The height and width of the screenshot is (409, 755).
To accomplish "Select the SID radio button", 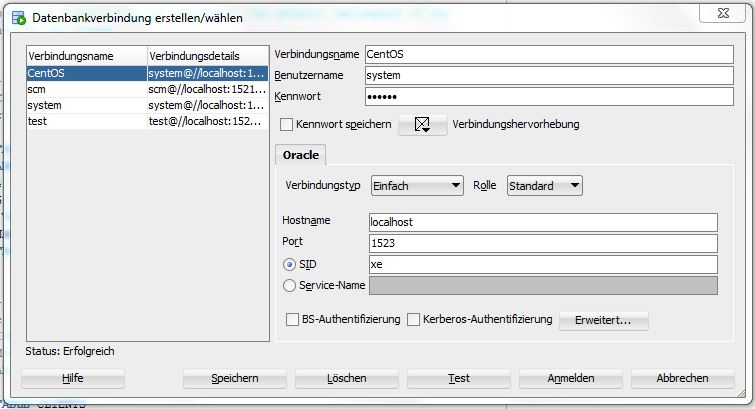I will click(289, 264).
